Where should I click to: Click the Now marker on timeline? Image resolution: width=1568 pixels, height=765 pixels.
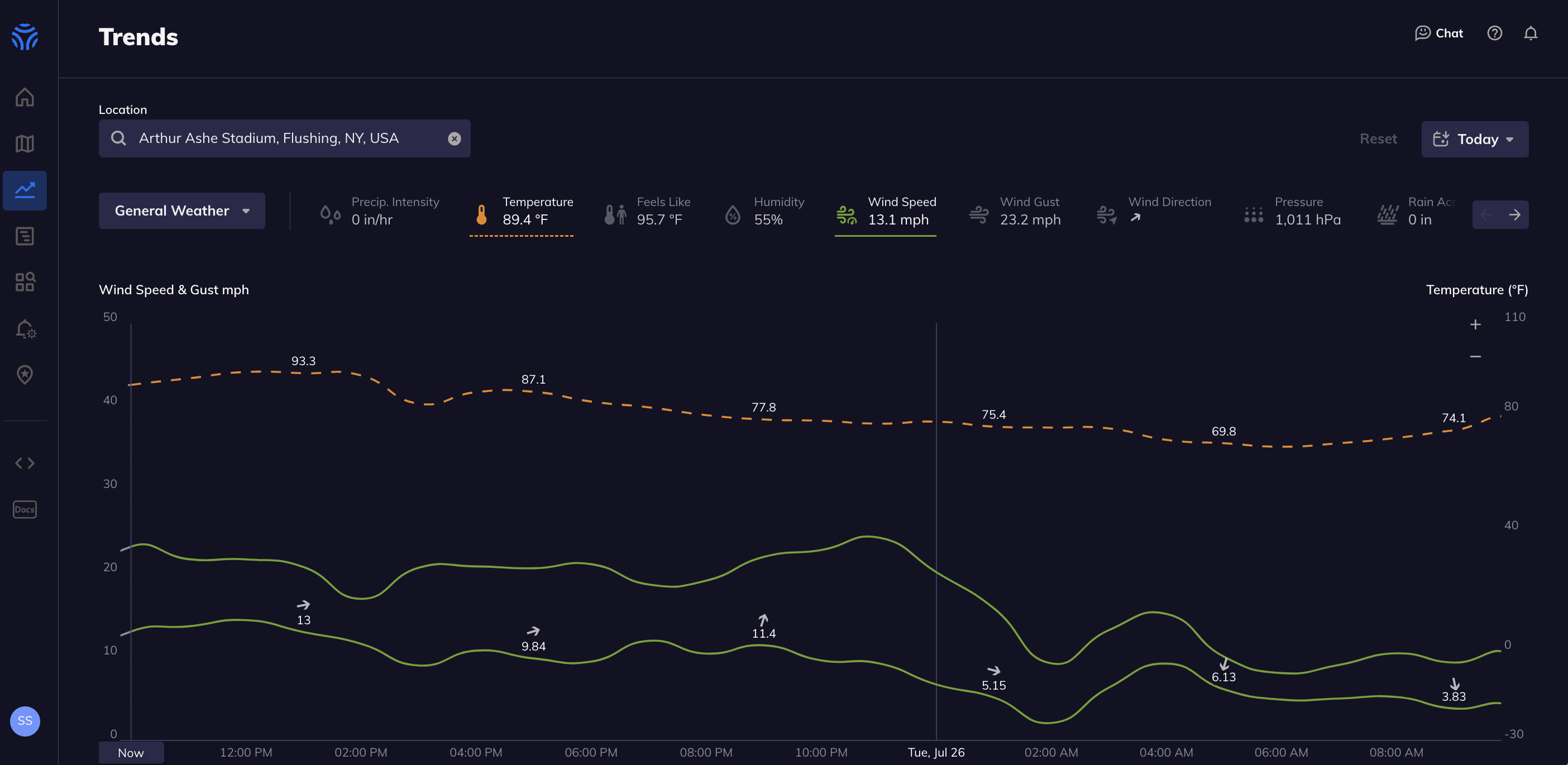pyautogui.click(x=131, y=753)
